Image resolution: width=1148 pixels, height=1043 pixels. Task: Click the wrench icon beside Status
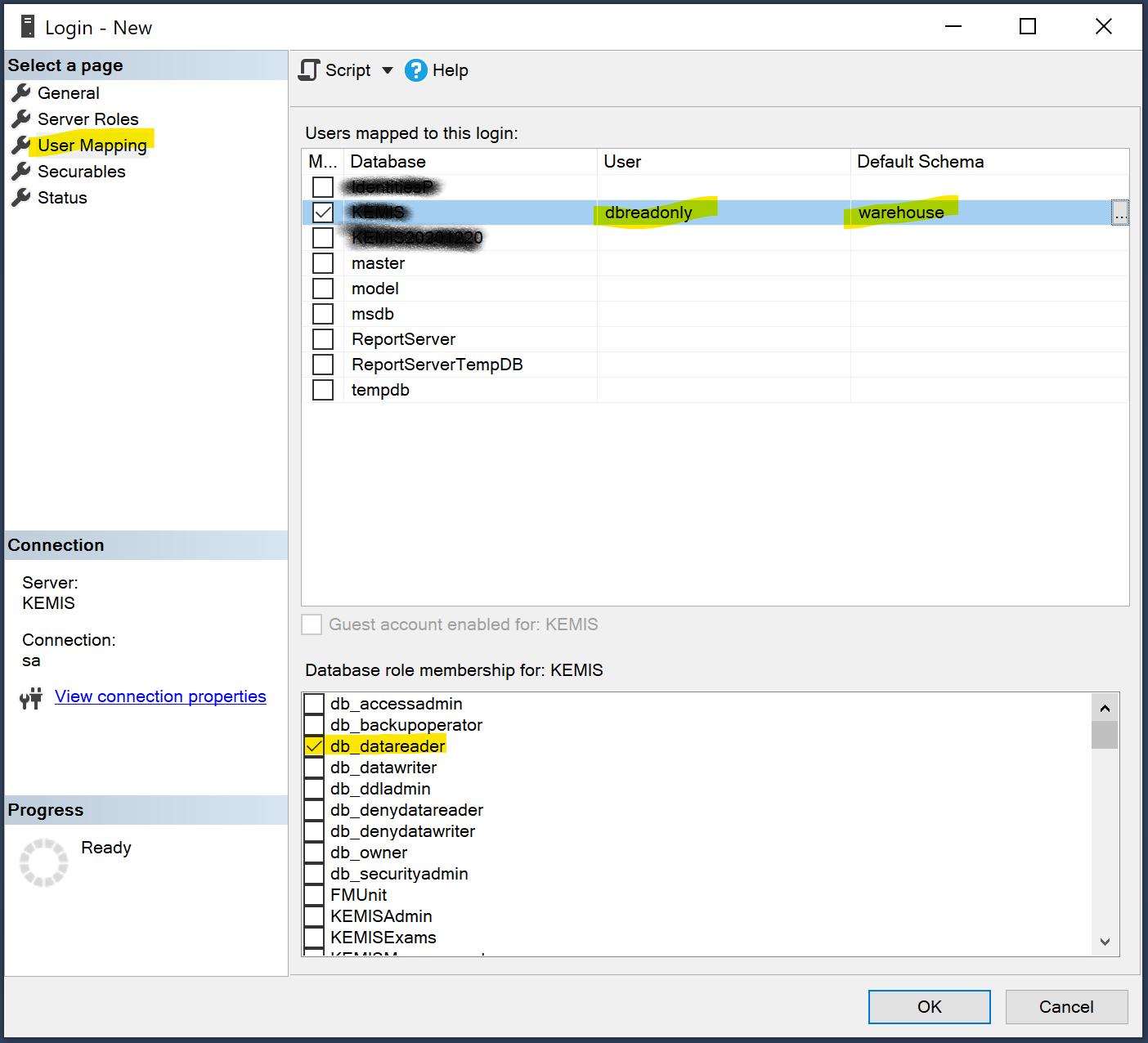point(21,198)
